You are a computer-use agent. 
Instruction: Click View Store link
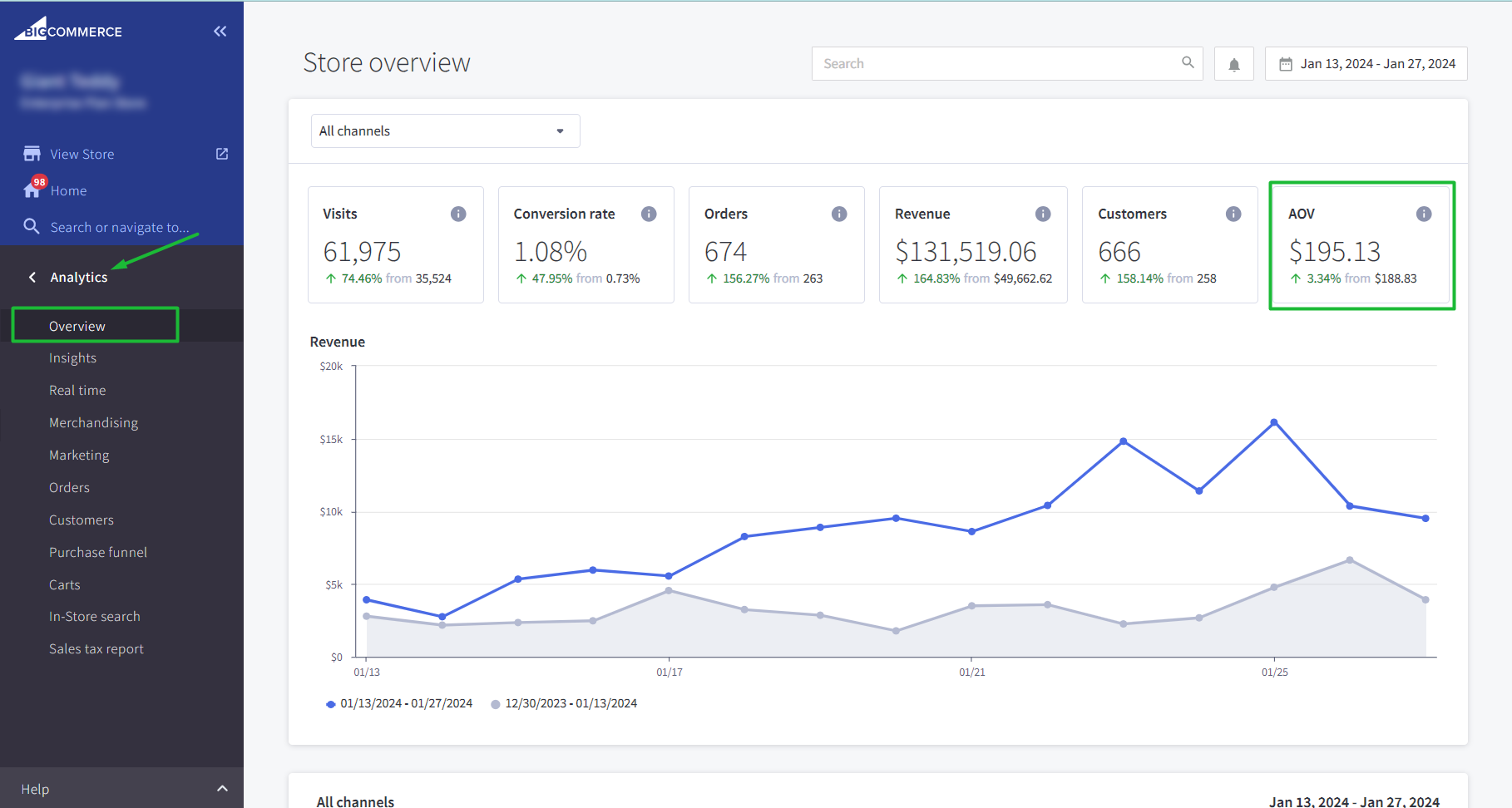(x=82, y=154)
